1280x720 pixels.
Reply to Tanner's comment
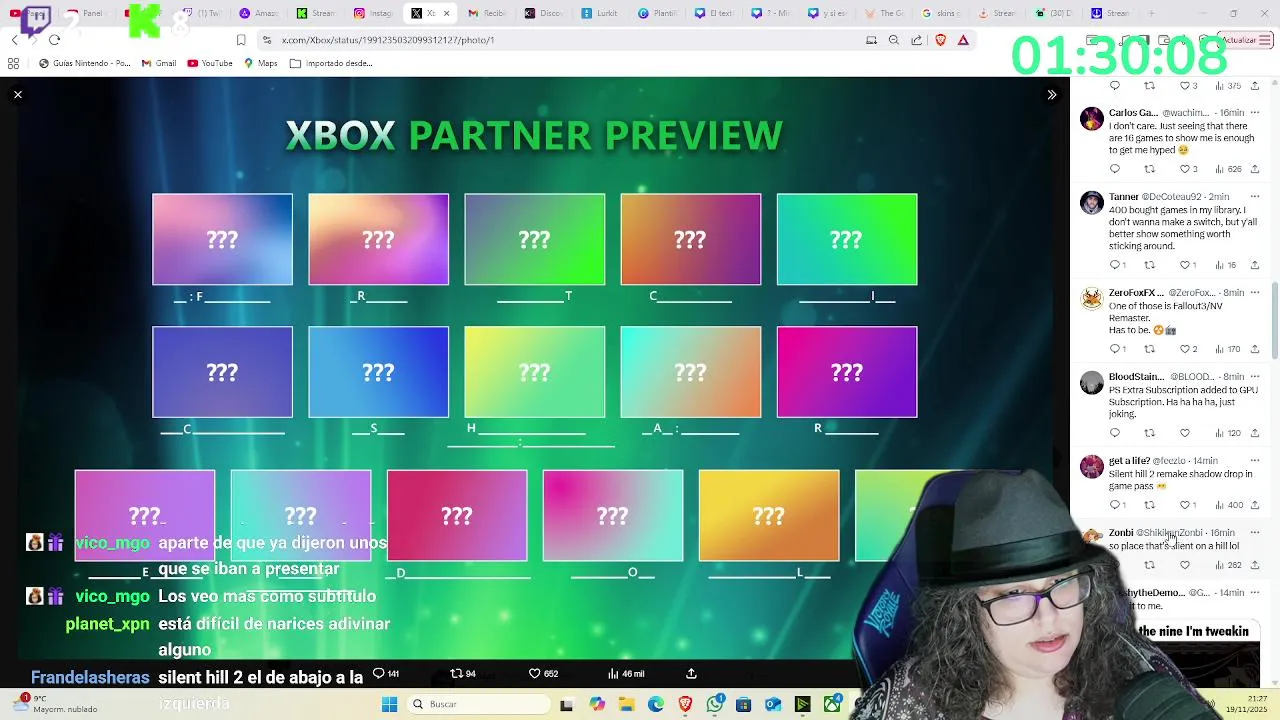tap(1115, 265)
